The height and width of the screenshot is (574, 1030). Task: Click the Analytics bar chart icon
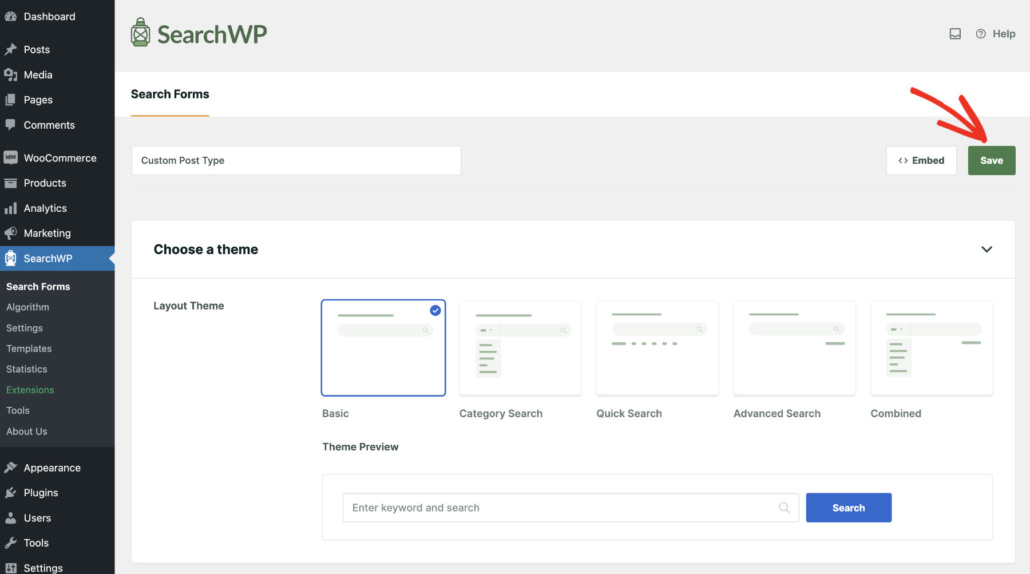point(11,208)
